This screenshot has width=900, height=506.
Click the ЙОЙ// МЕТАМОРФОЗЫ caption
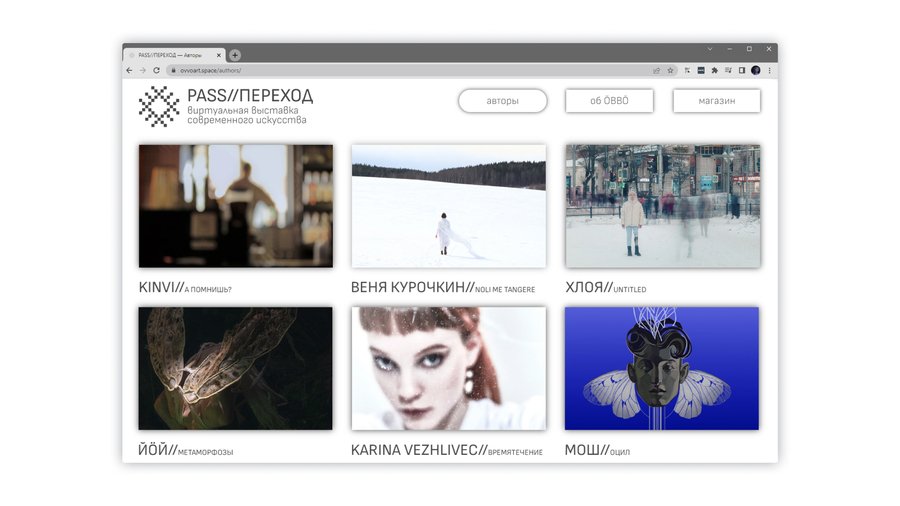185,450
